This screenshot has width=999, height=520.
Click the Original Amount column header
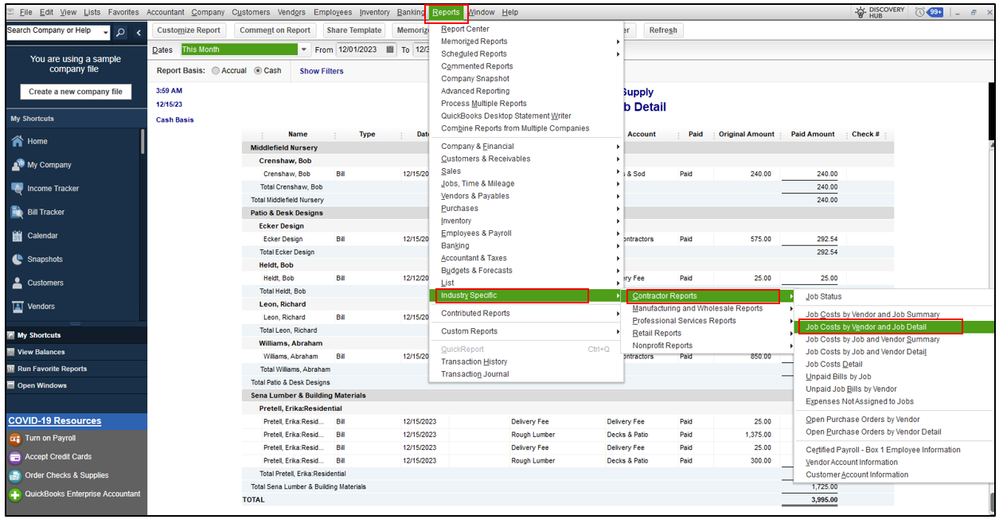point(746,134)
